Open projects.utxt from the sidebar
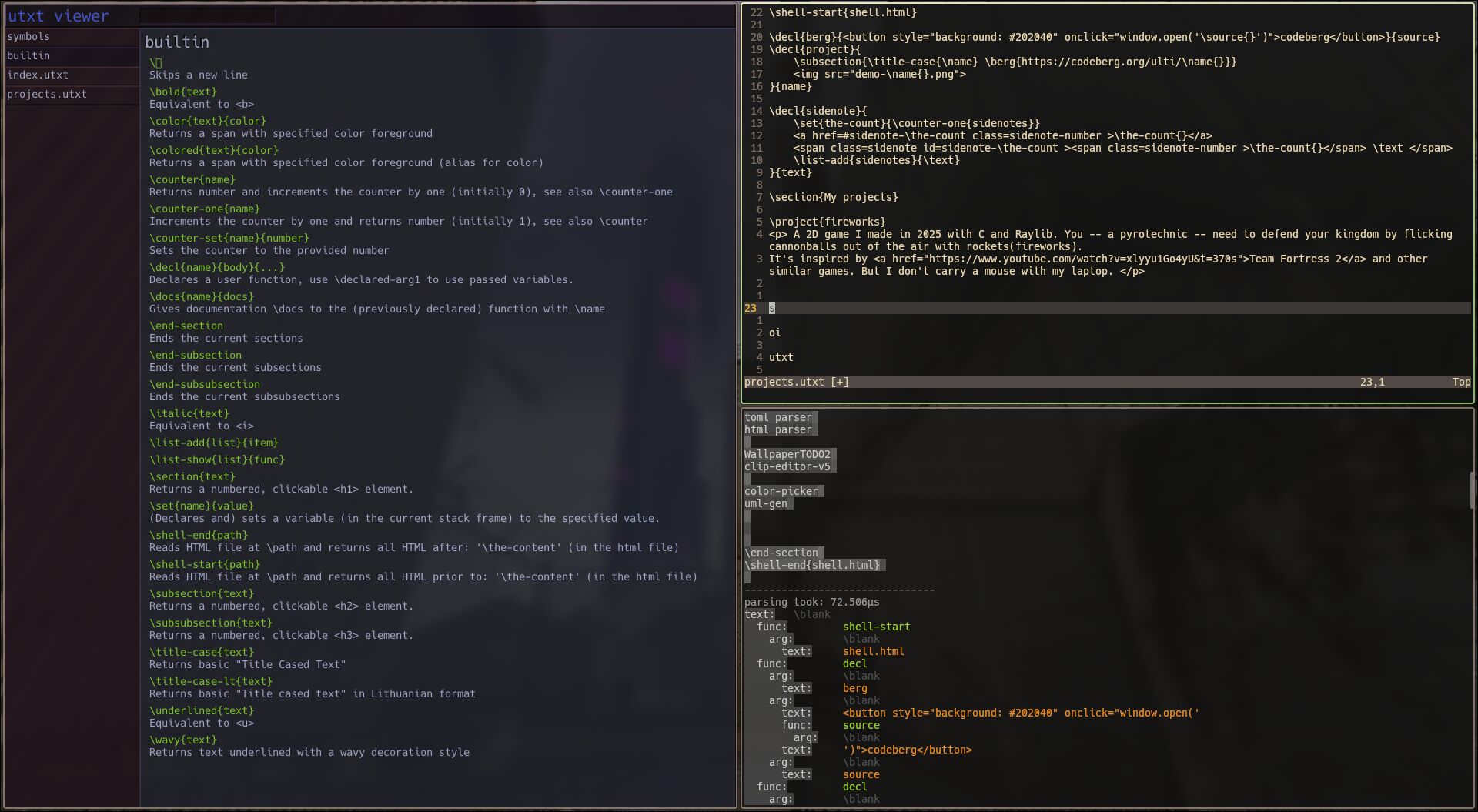 (47, 95)
